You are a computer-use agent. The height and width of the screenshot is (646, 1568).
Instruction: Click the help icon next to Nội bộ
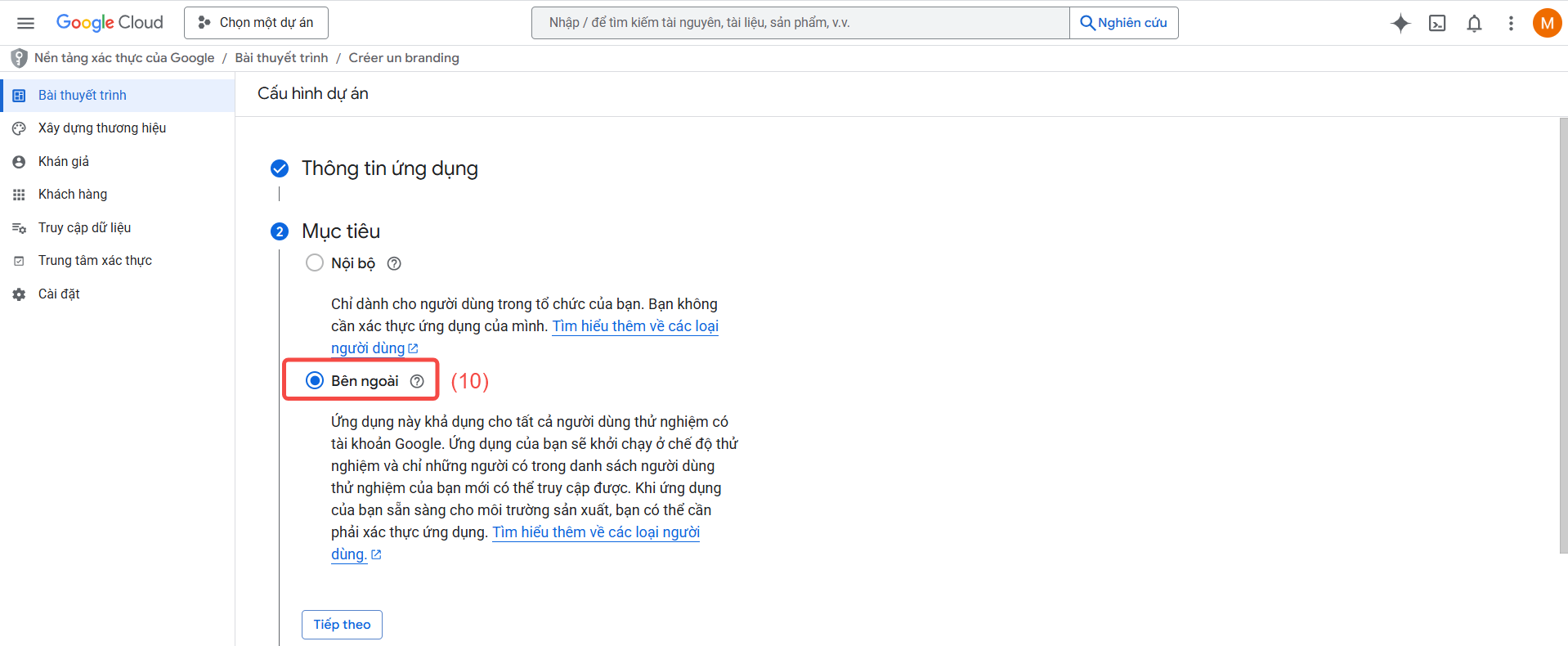click(394, 263)
